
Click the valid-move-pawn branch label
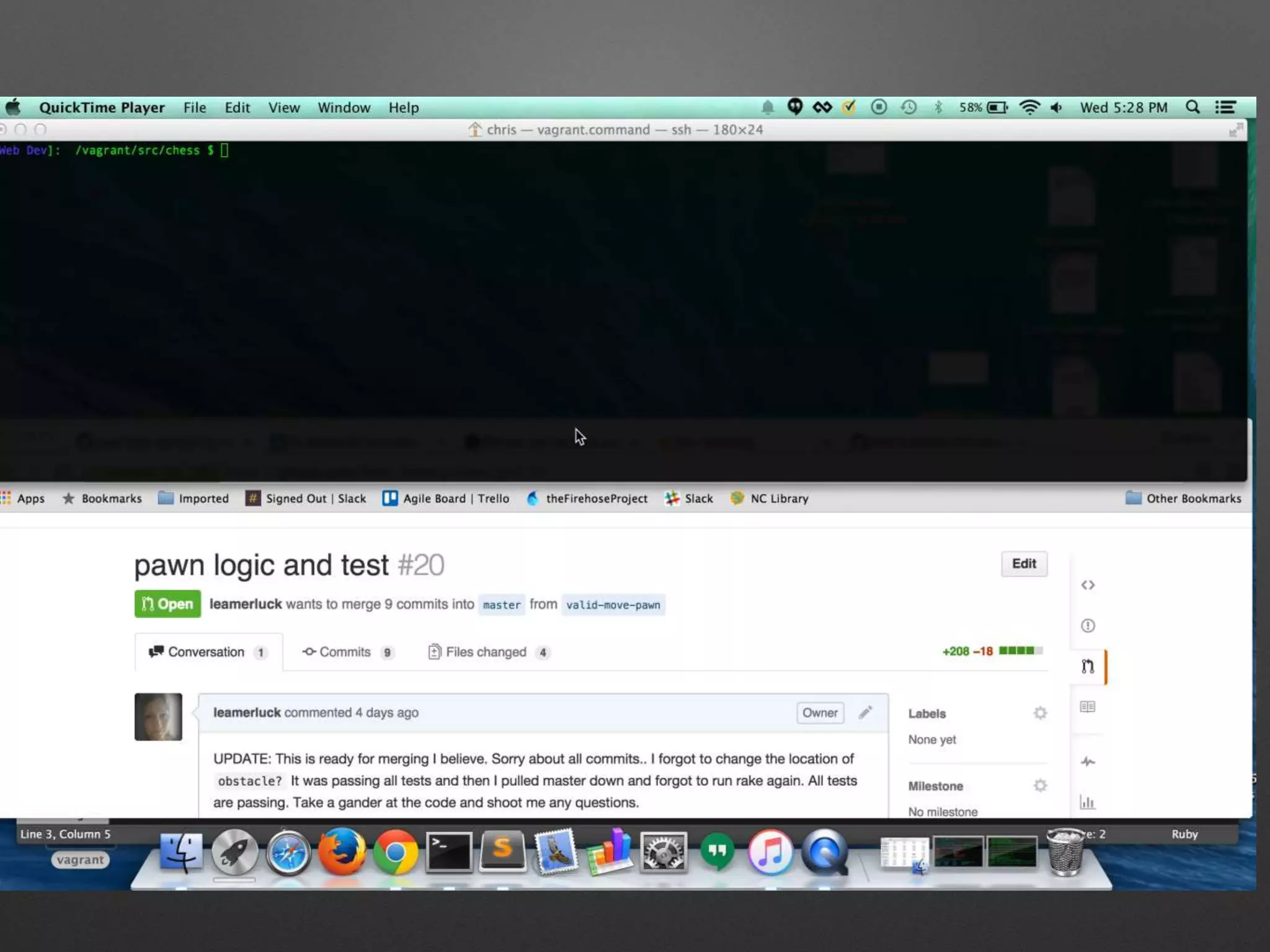click(x=613, y=605)
